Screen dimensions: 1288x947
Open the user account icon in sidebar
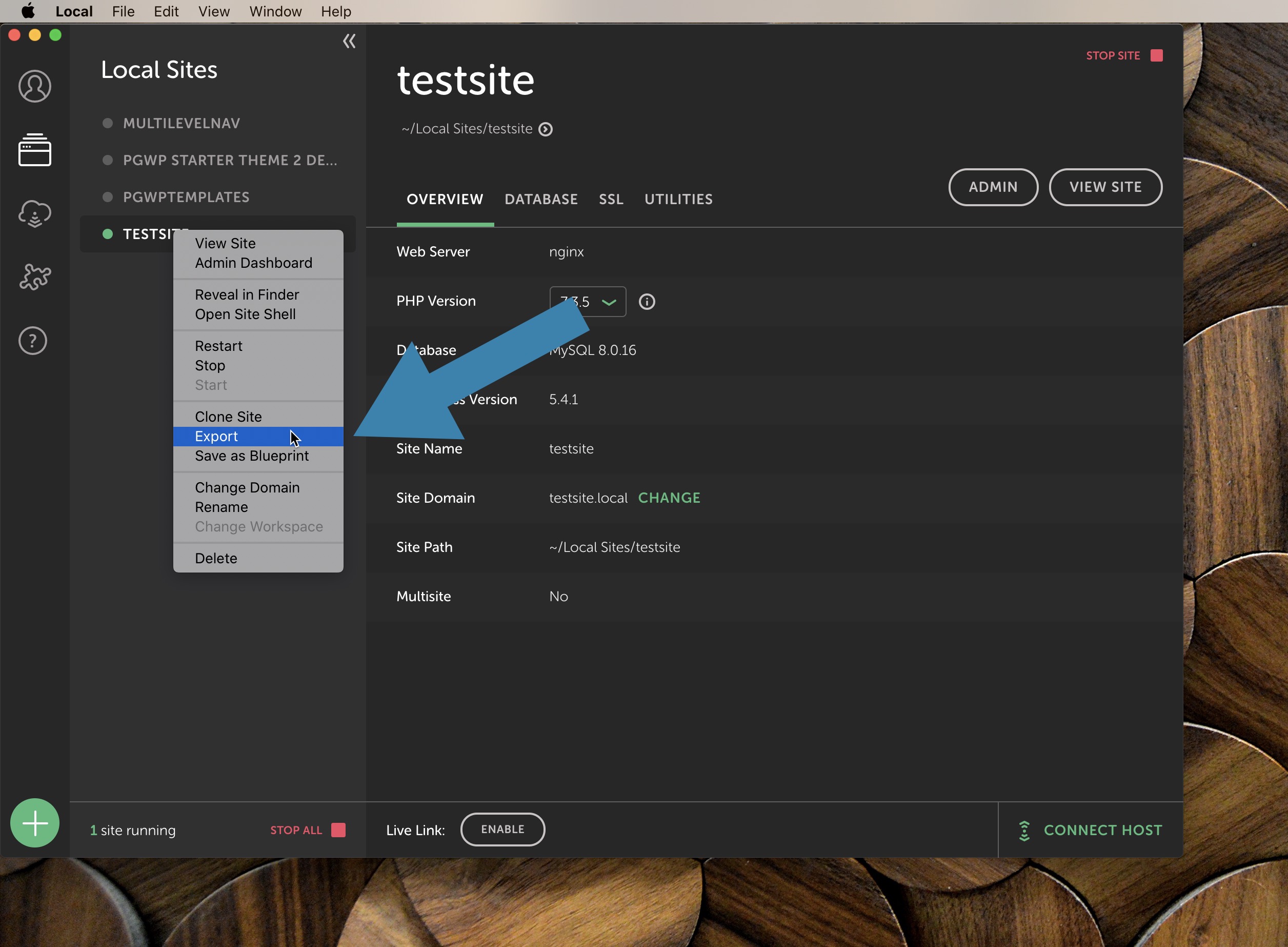[x=34, y=86]
